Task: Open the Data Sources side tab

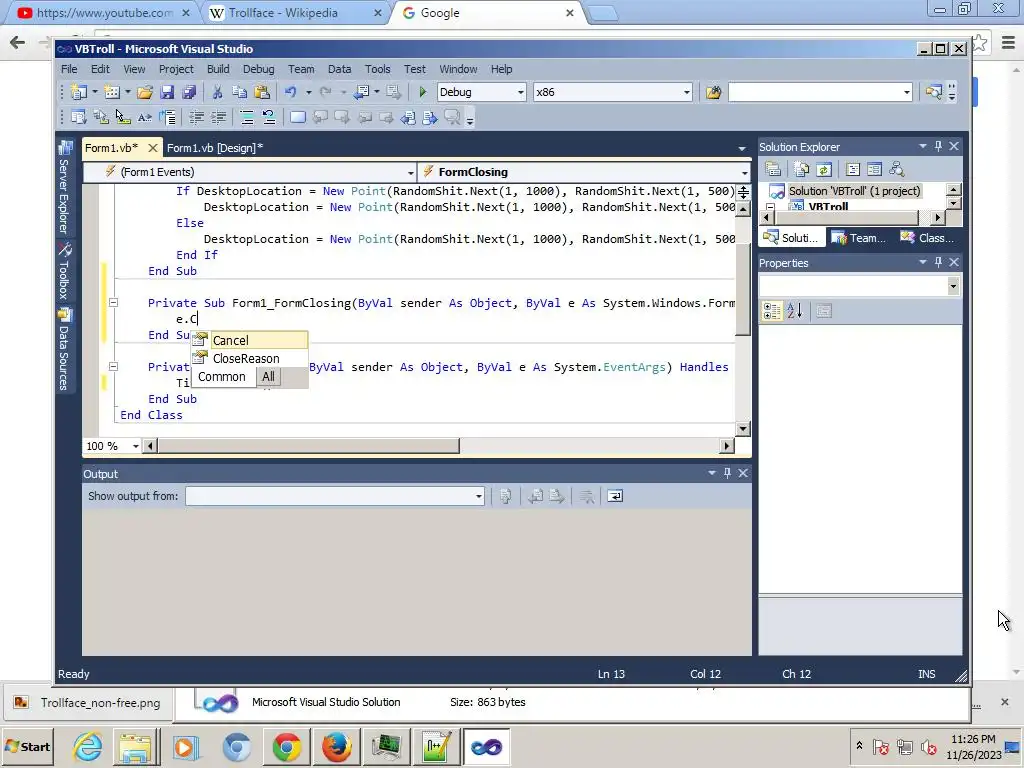Action: (65, 349)
